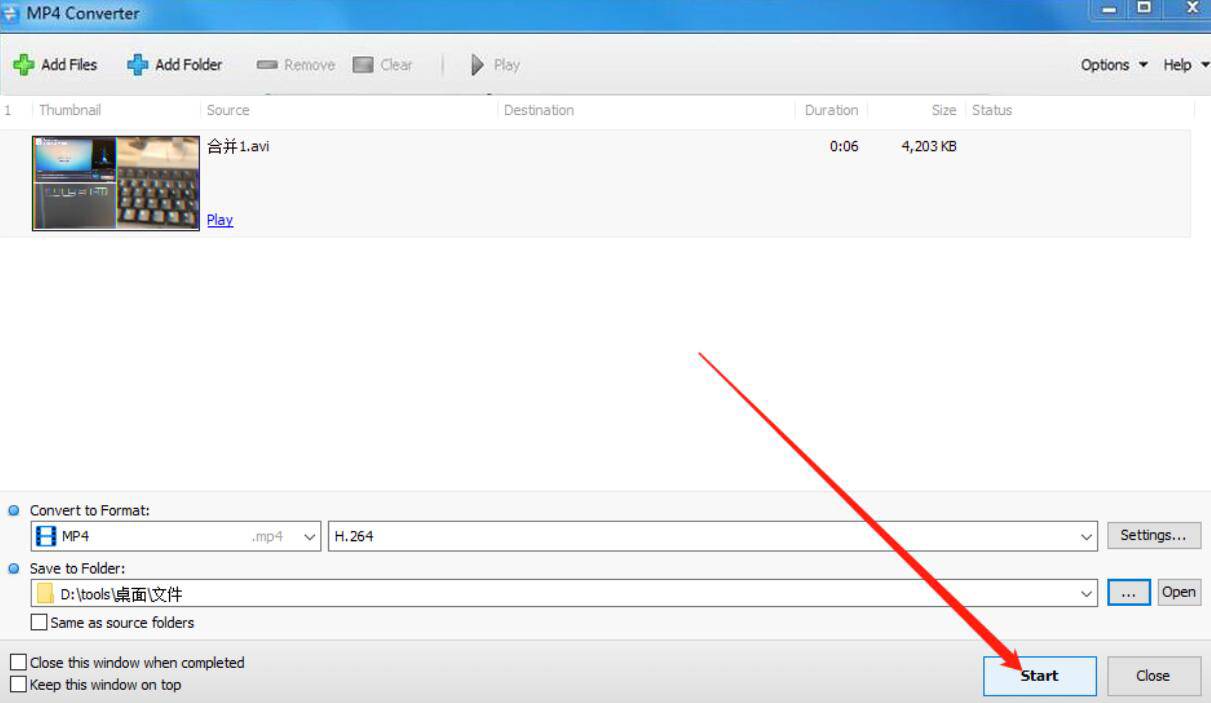Expand the Save to Folder path dropdown

(x=1087, y=594)
